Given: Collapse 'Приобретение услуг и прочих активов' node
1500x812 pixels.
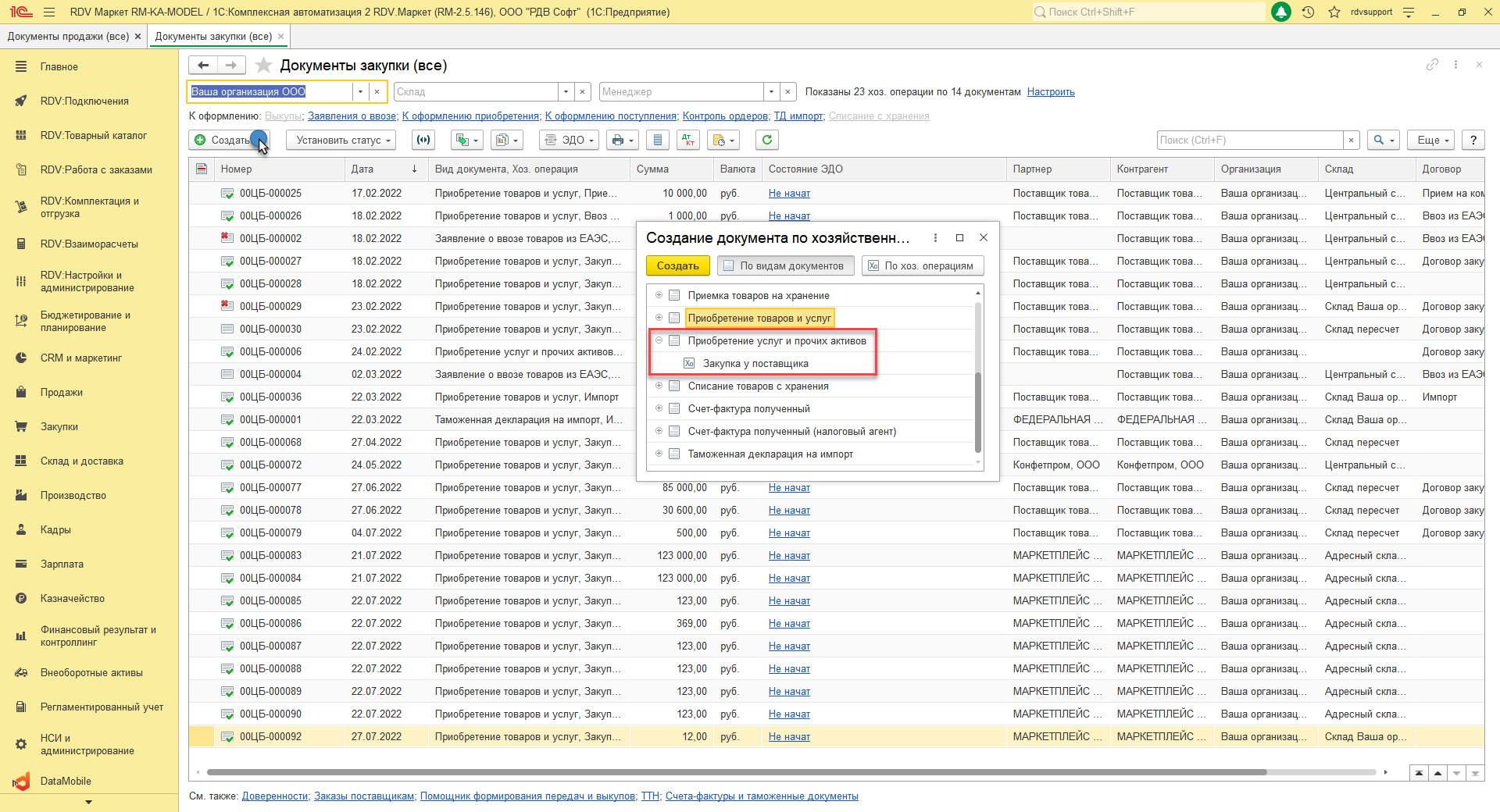Looking at the screenshot, I should coord(659,340).
